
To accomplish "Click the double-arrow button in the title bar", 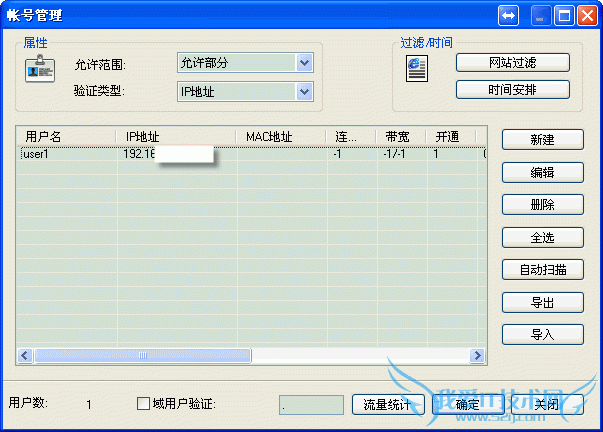I will (508, 16).
